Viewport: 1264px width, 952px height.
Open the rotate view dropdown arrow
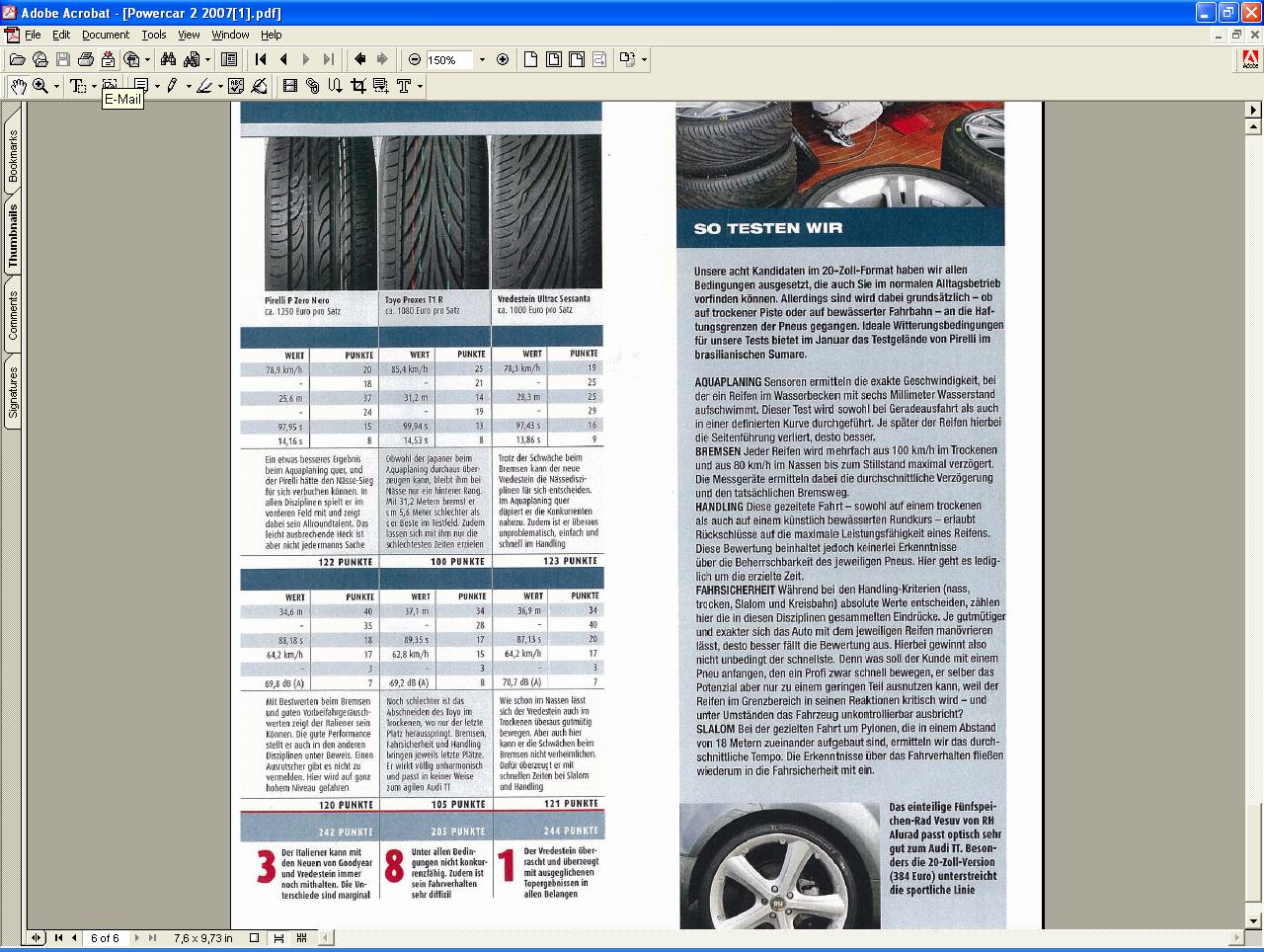(644, 59)
